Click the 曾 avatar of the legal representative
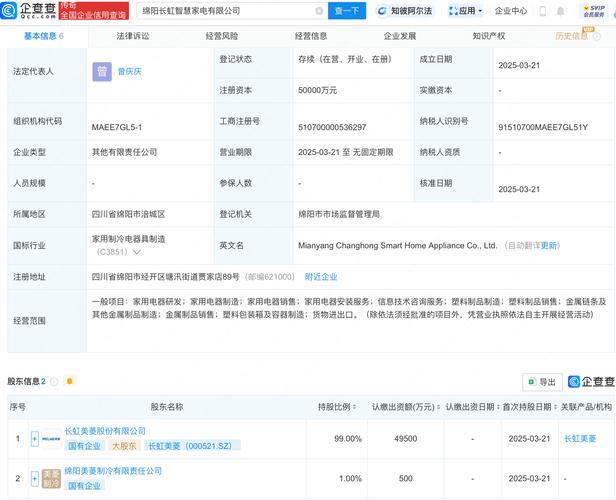 [x=102, y=71]
